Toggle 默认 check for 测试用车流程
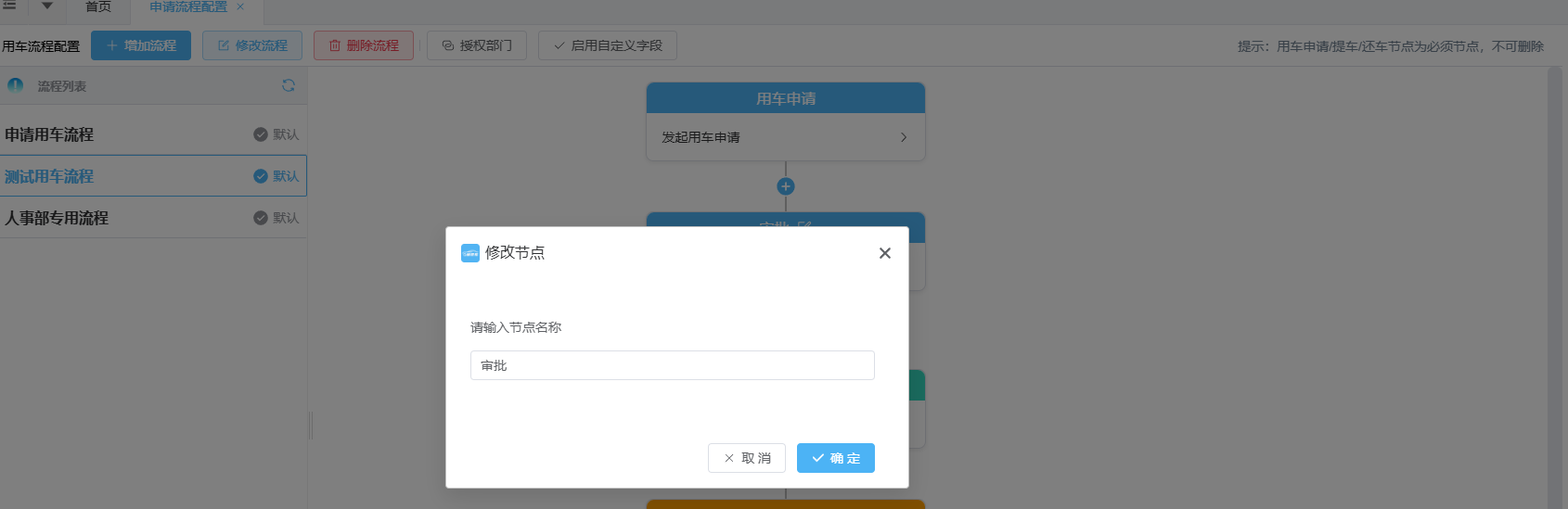Image resolution: width=1568 pixels, height=509 pixels. (x=261, y=176)
